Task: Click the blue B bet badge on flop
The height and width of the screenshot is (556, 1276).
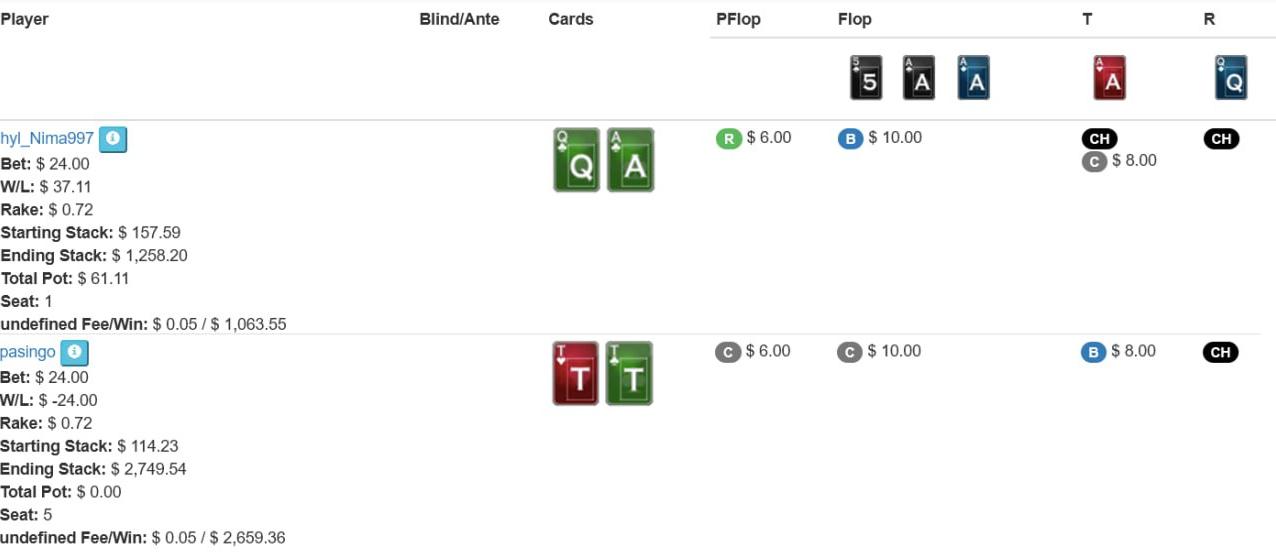Action: (850, 139)
